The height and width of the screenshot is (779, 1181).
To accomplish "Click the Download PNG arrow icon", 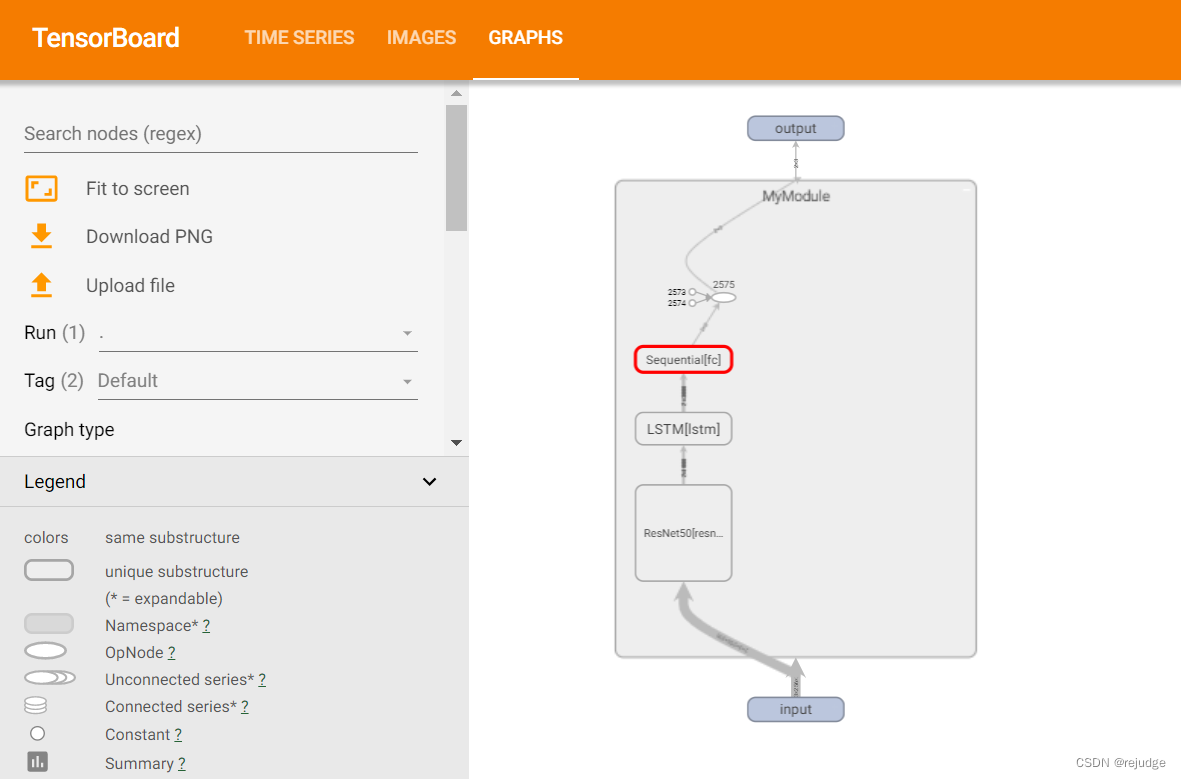I will 41,236.
